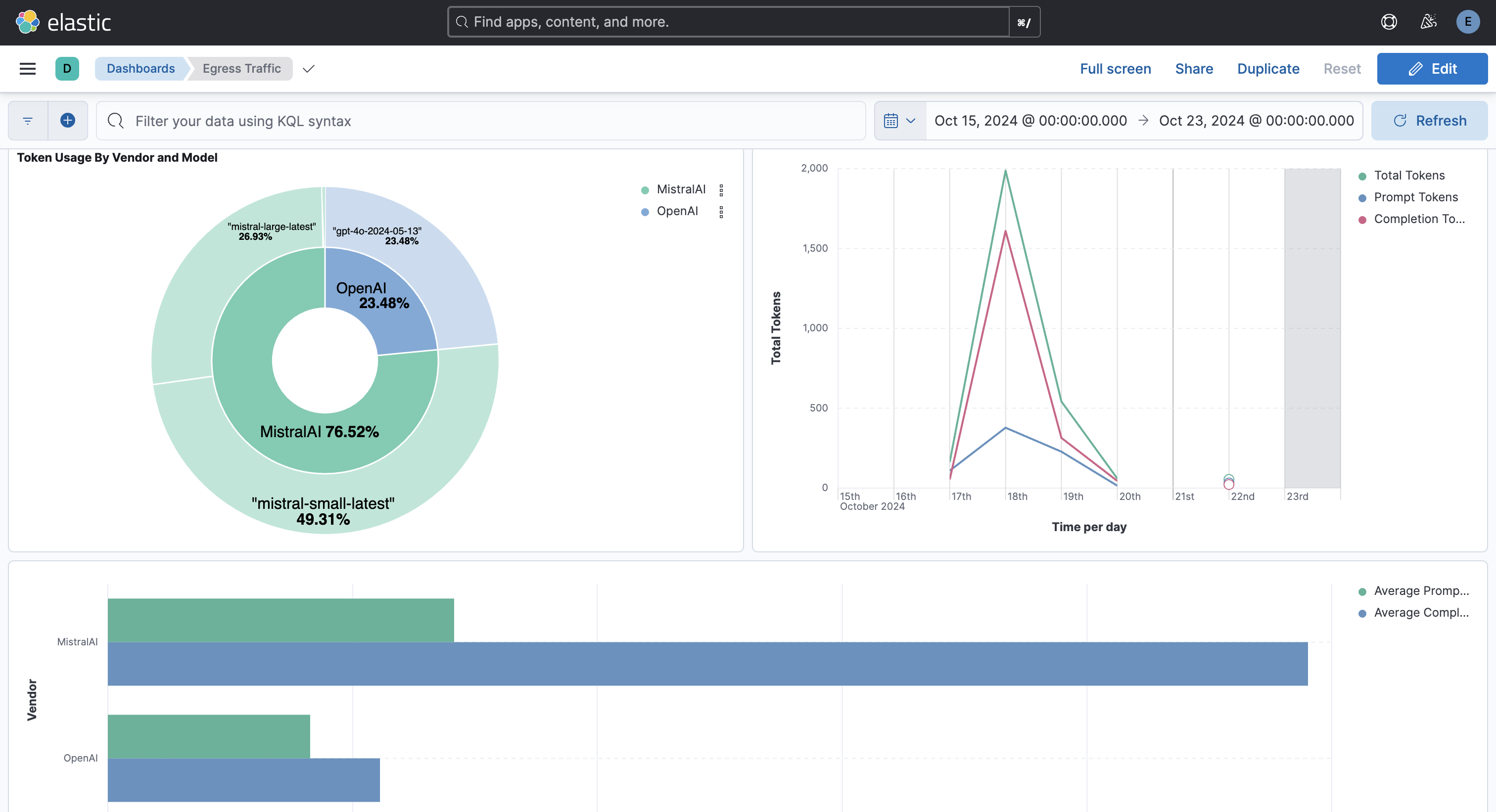
Task: Change end date Oct 23, 2024
Action: point(1256,121)
